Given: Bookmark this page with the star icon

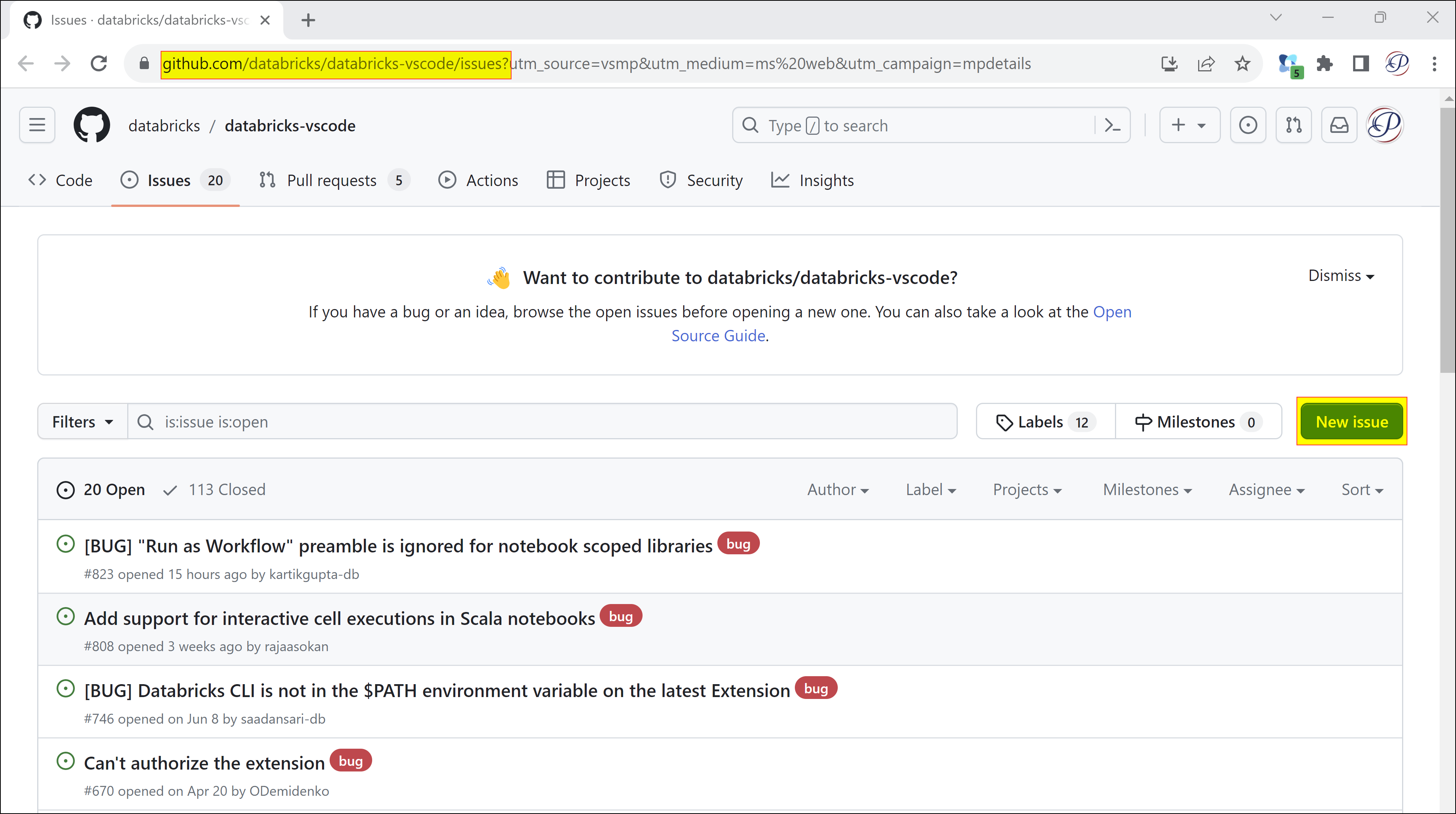Looking at the screenshot, I should click(1242, 63).
